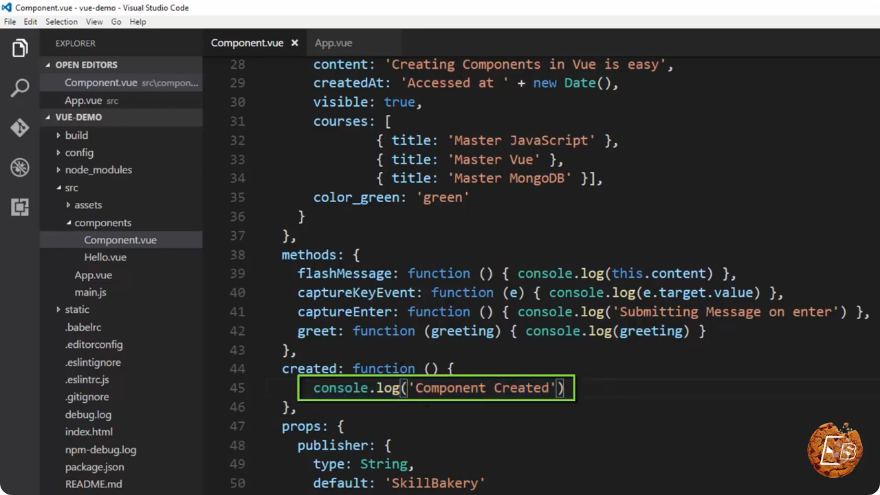Open the Source Control git icon
The width and height of the screenshot is (880, 495).
pyautogui.click(x=20, y=127)
